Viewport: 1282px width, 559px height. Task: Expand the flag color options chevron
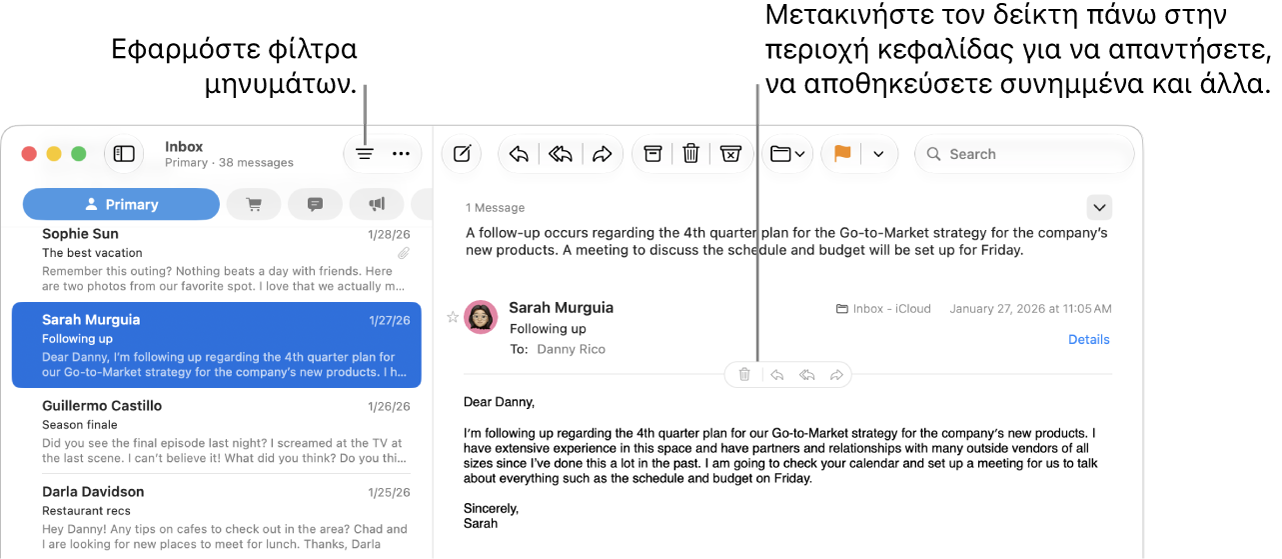(879, 154)
